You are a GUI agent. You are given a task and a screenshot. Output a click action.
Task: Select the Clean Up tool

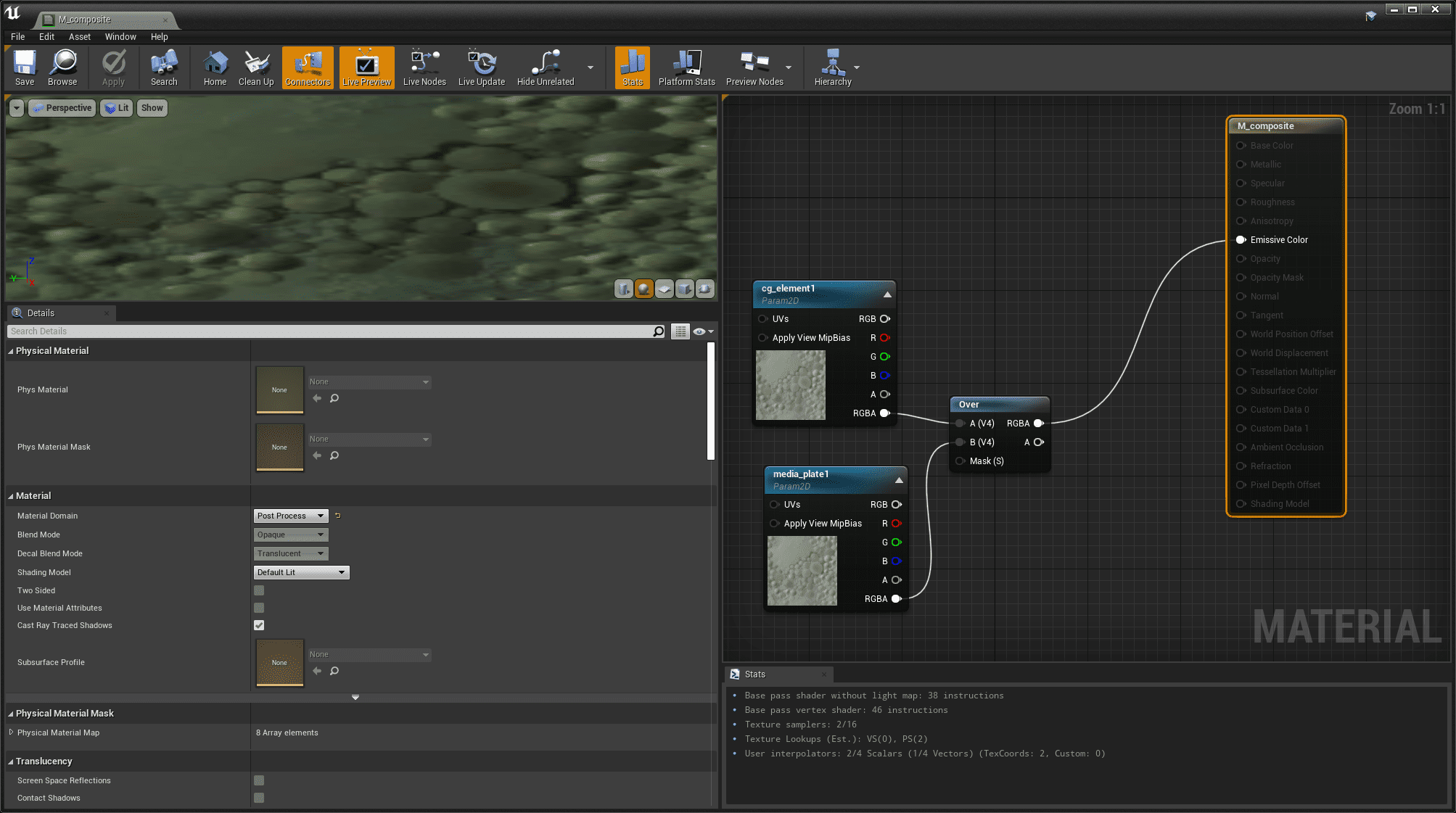(x=255, y=67)
